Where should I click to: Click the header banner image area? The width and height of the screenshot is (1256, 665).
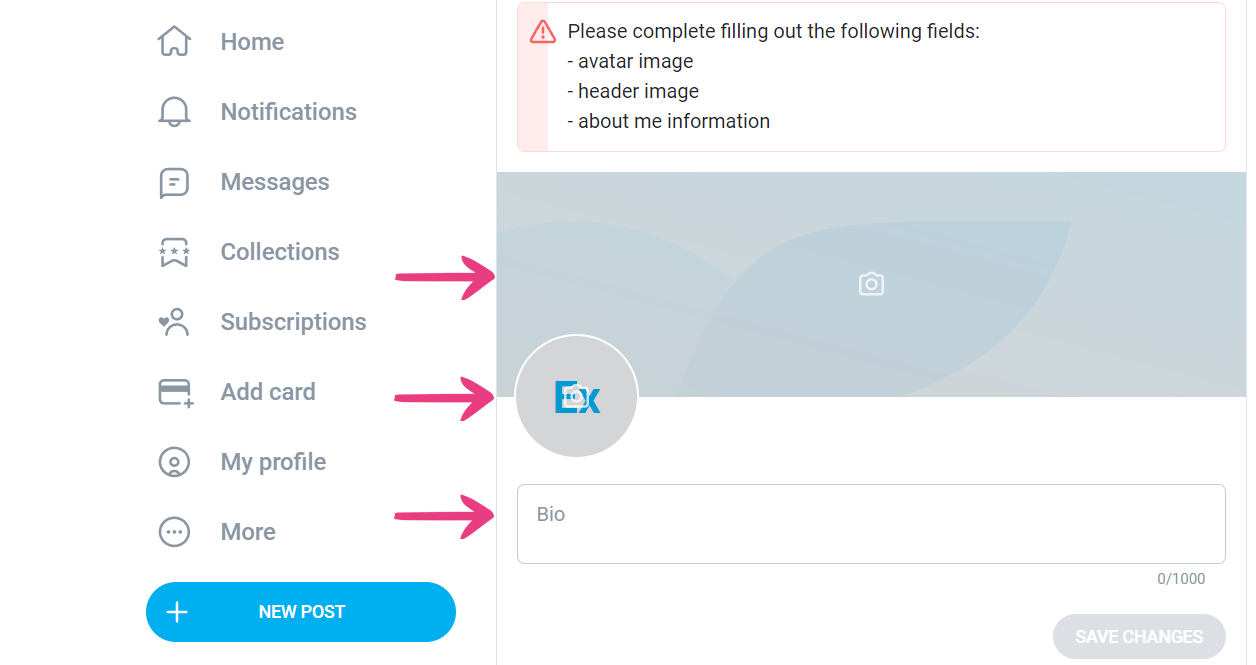click(871, 284)
